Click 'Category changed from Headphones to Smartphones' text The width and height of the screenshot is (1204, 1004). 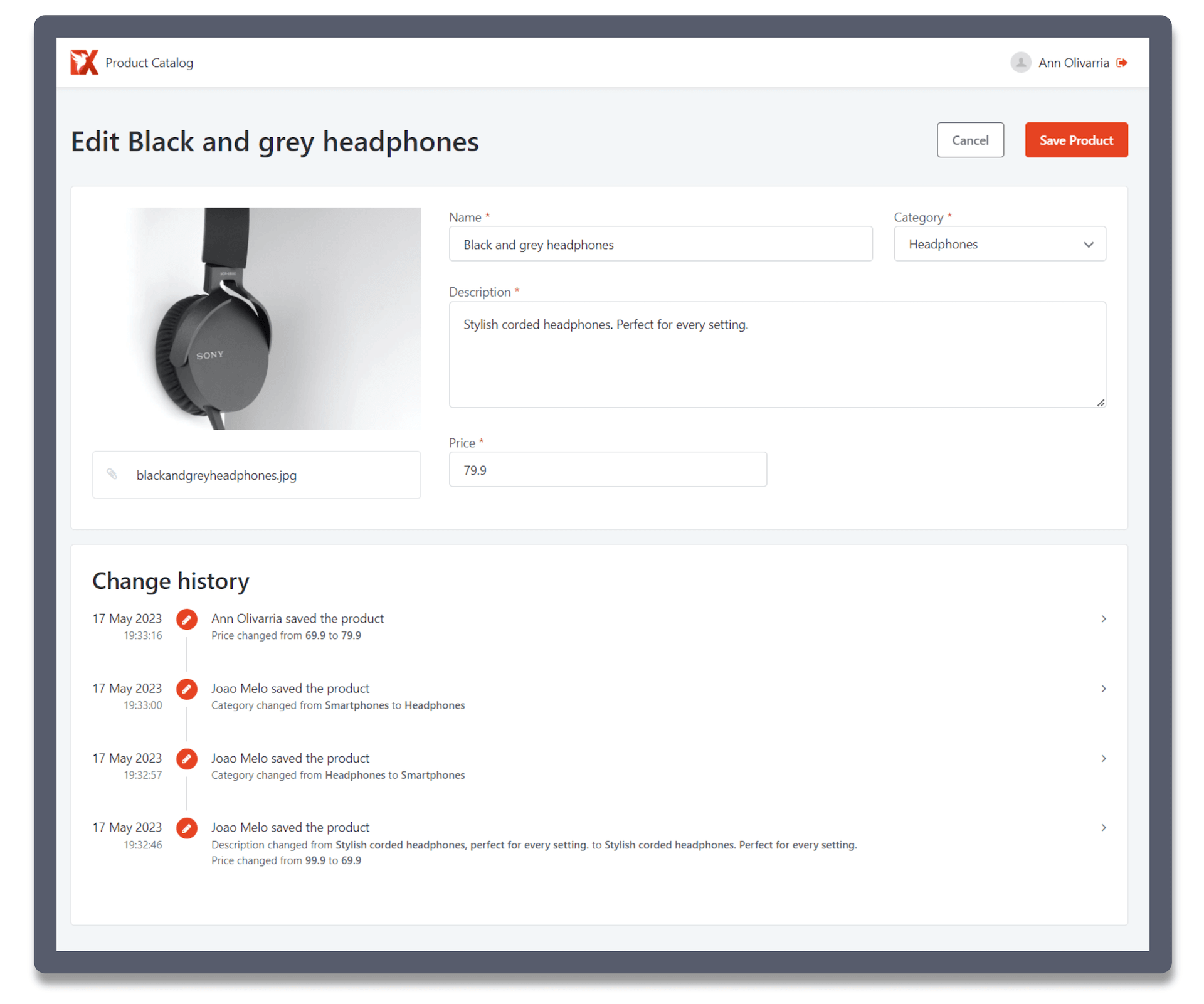click(x=338, y=775)
